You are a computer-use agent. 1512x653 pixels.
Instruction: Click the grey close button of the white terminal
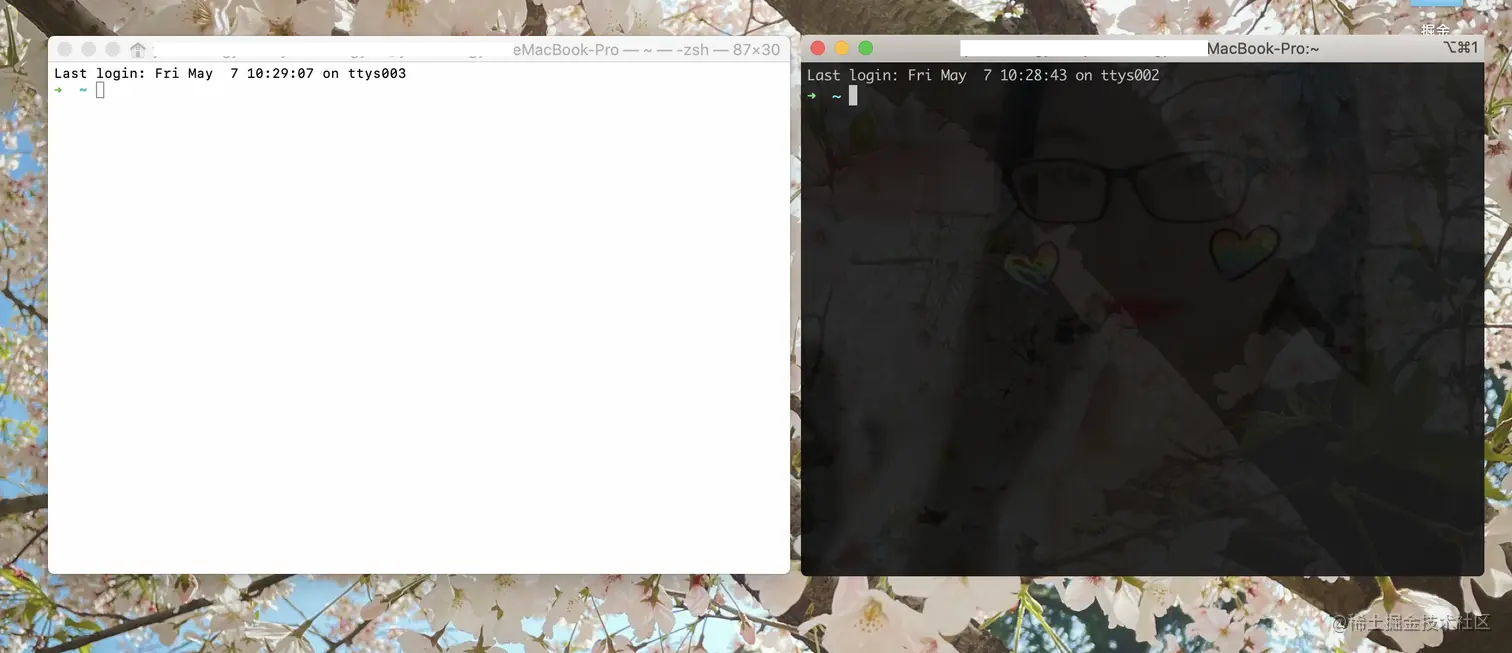click(x=65, y=49)
